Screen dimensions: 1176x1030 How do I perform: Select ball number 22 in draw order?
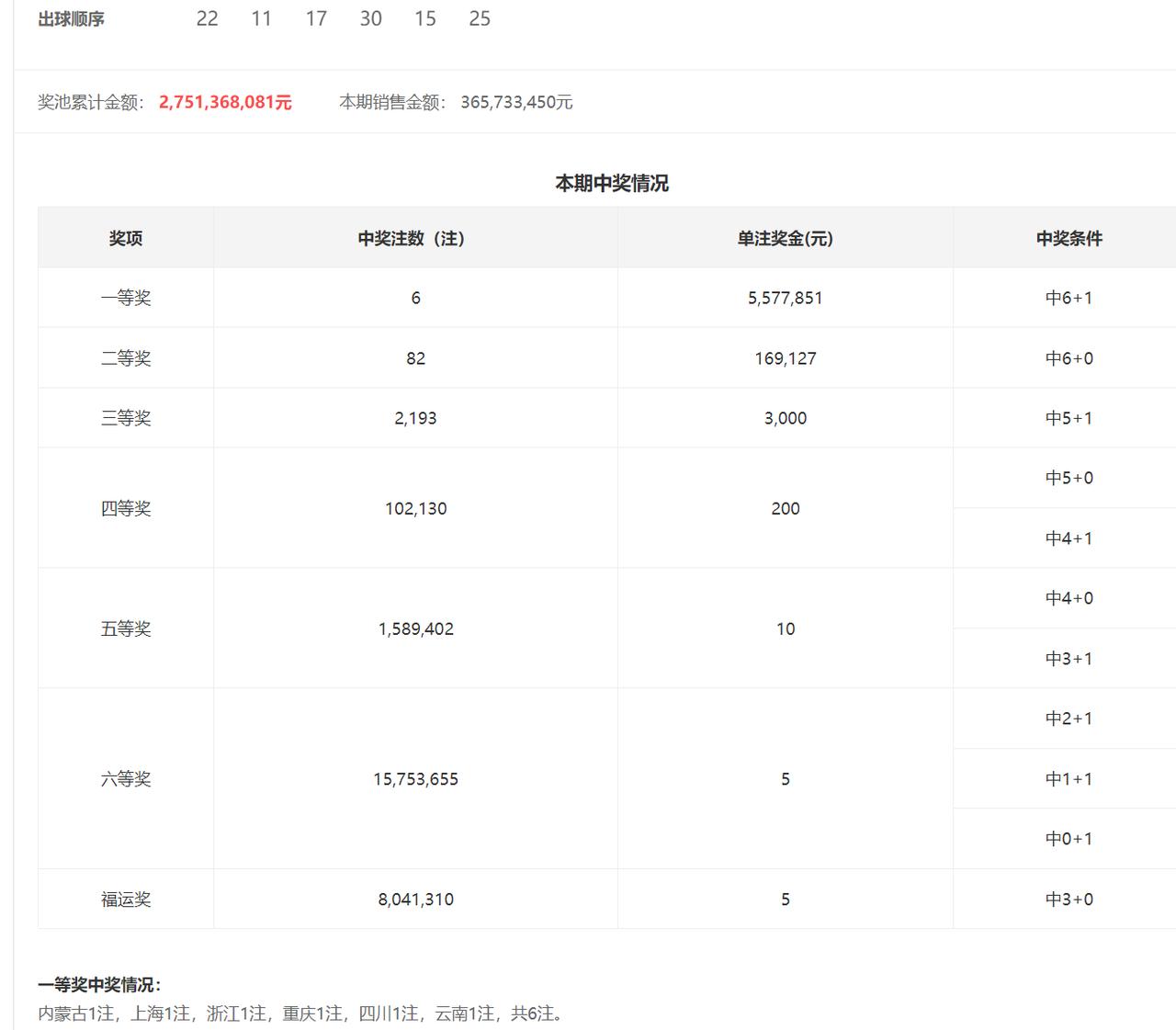point(208,19)
